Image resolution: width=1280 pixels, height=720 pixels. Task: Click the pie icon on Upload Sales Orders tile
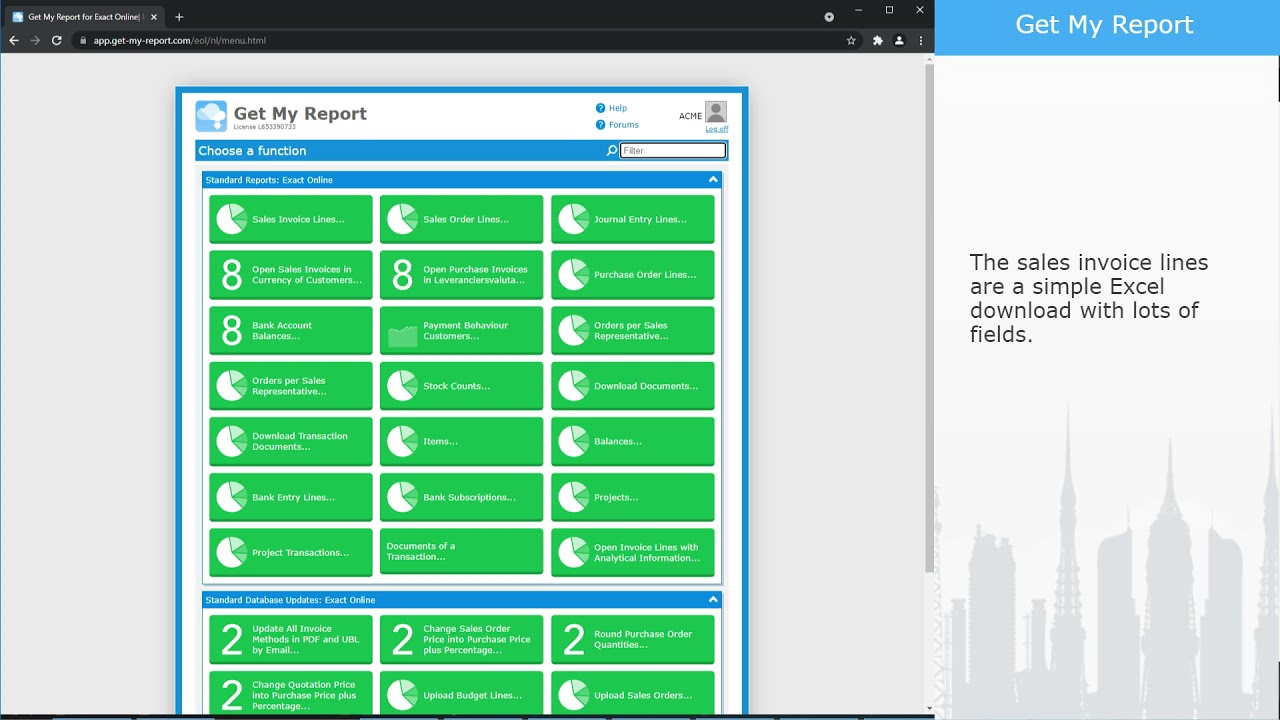click(573, 695)
